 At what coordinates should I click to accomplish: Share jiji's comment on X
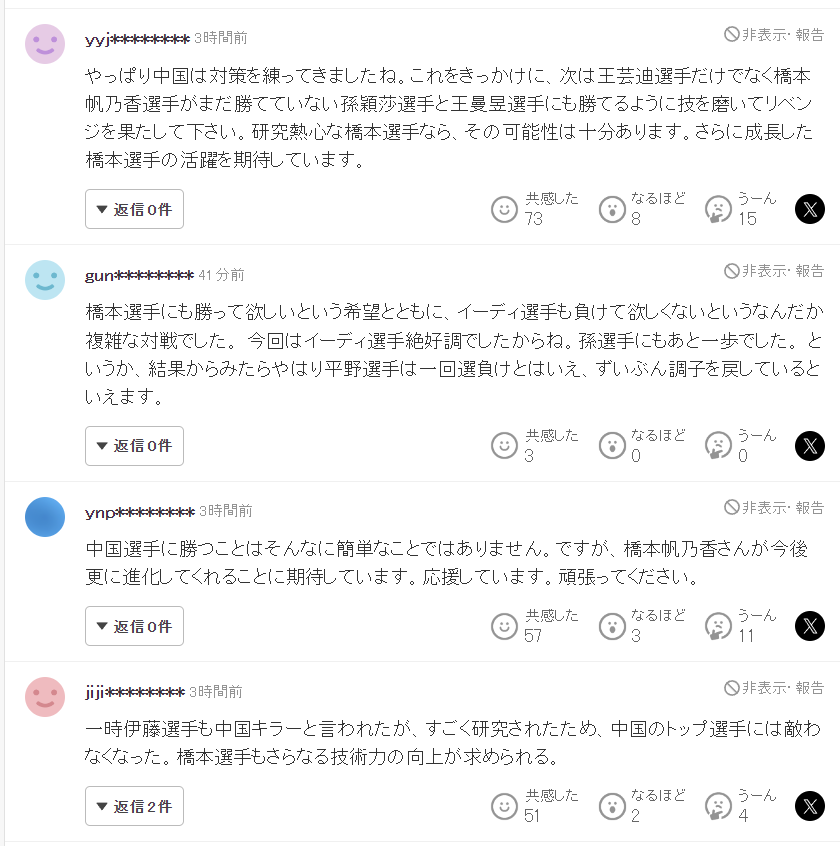[810, 806]
